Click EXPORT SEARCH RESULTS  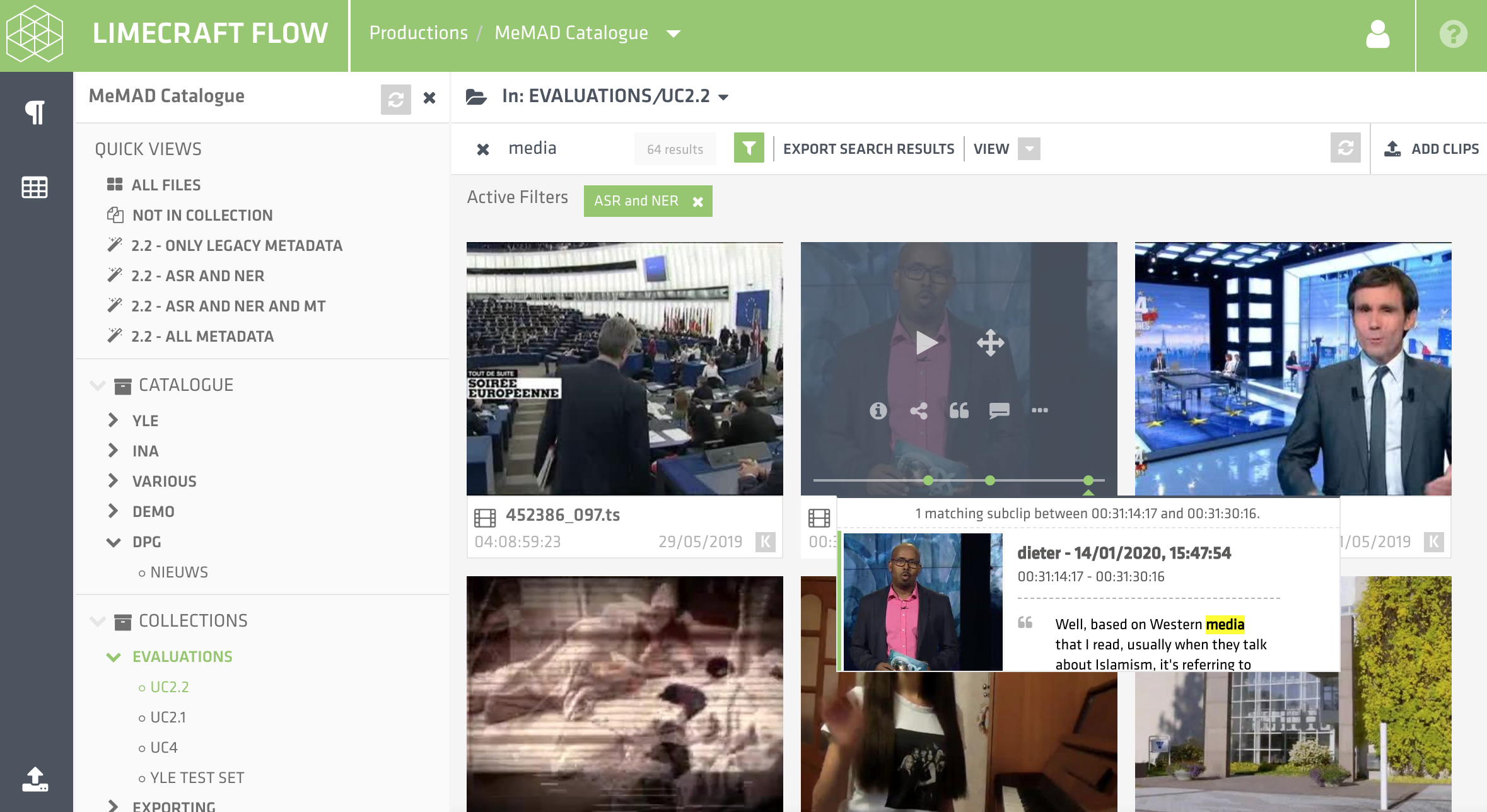869,149
